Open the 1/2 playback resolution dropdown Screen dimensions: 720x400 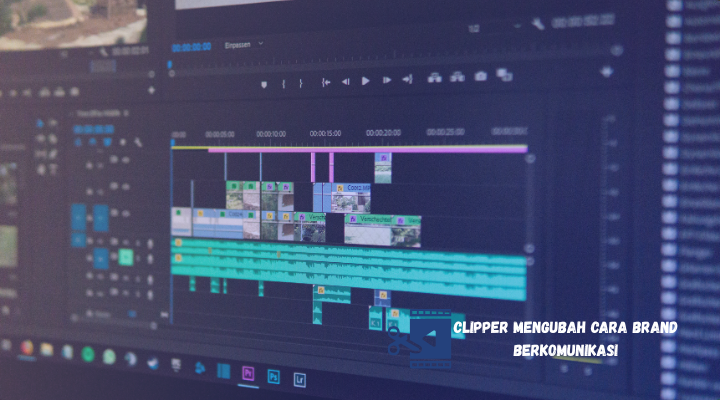(495, 28)
